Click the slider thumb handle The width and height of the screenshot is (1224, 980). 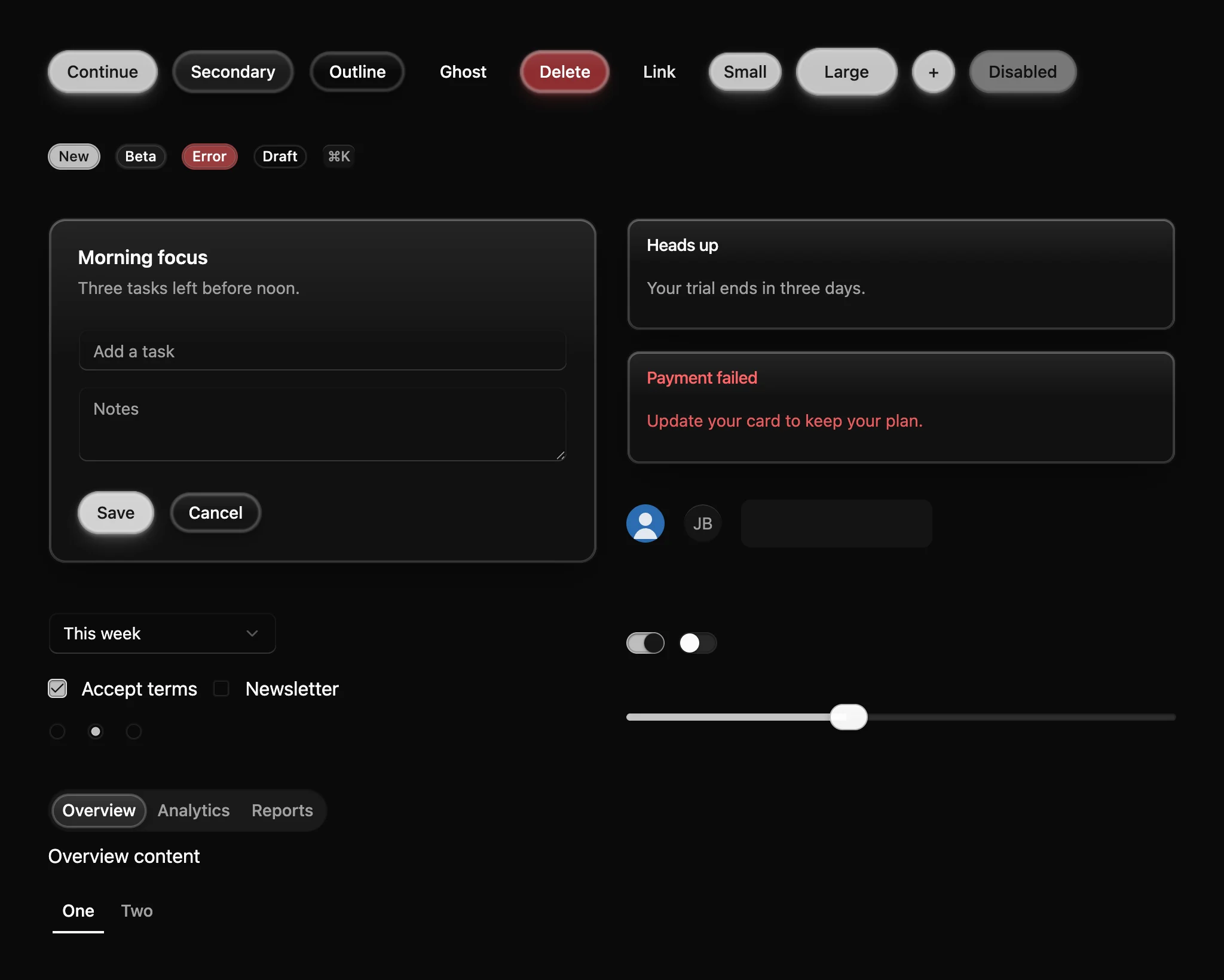(x=849, y=717)
